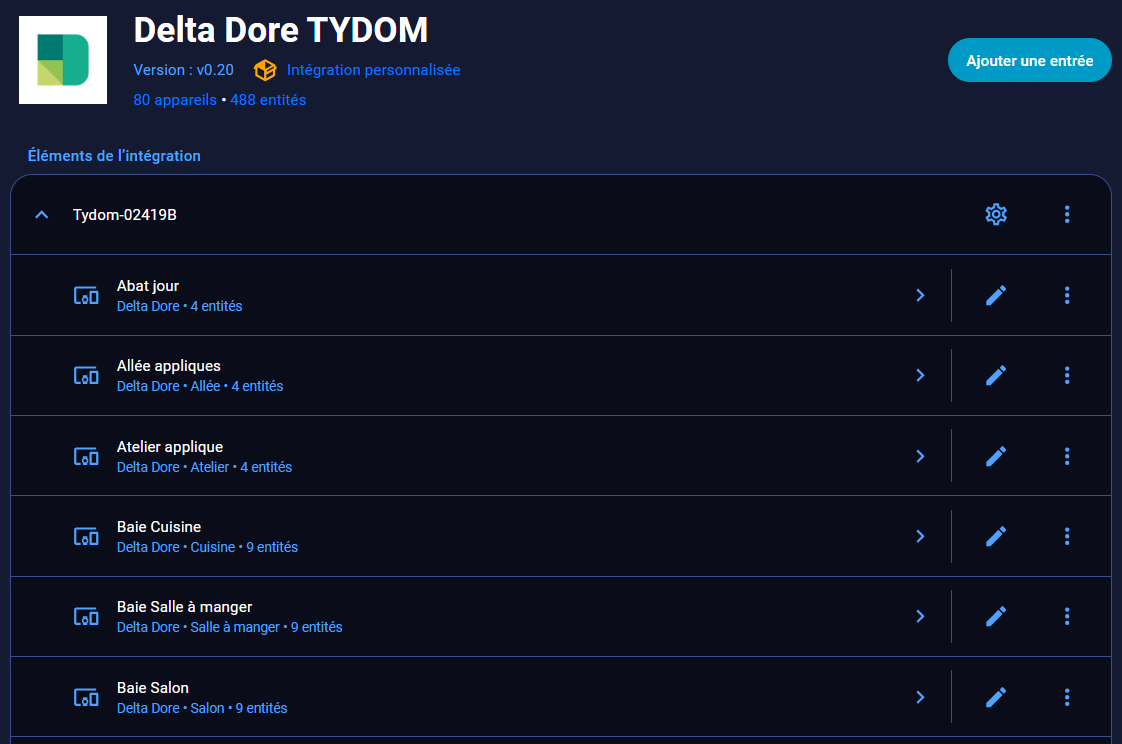Open Intégration personnalisée link
Image resolution: width=1122 pixels, height=744 pixels.
[x=374, y=70]
